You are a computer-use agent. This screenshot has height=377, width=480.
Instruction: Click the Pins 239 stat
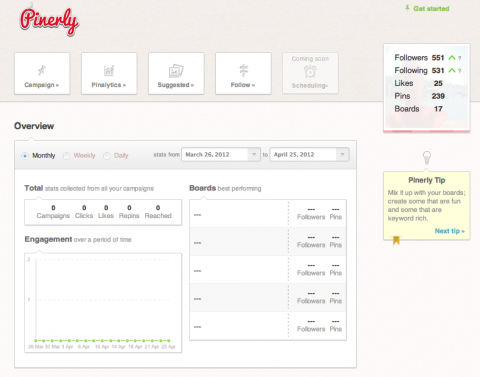[420, 96]
